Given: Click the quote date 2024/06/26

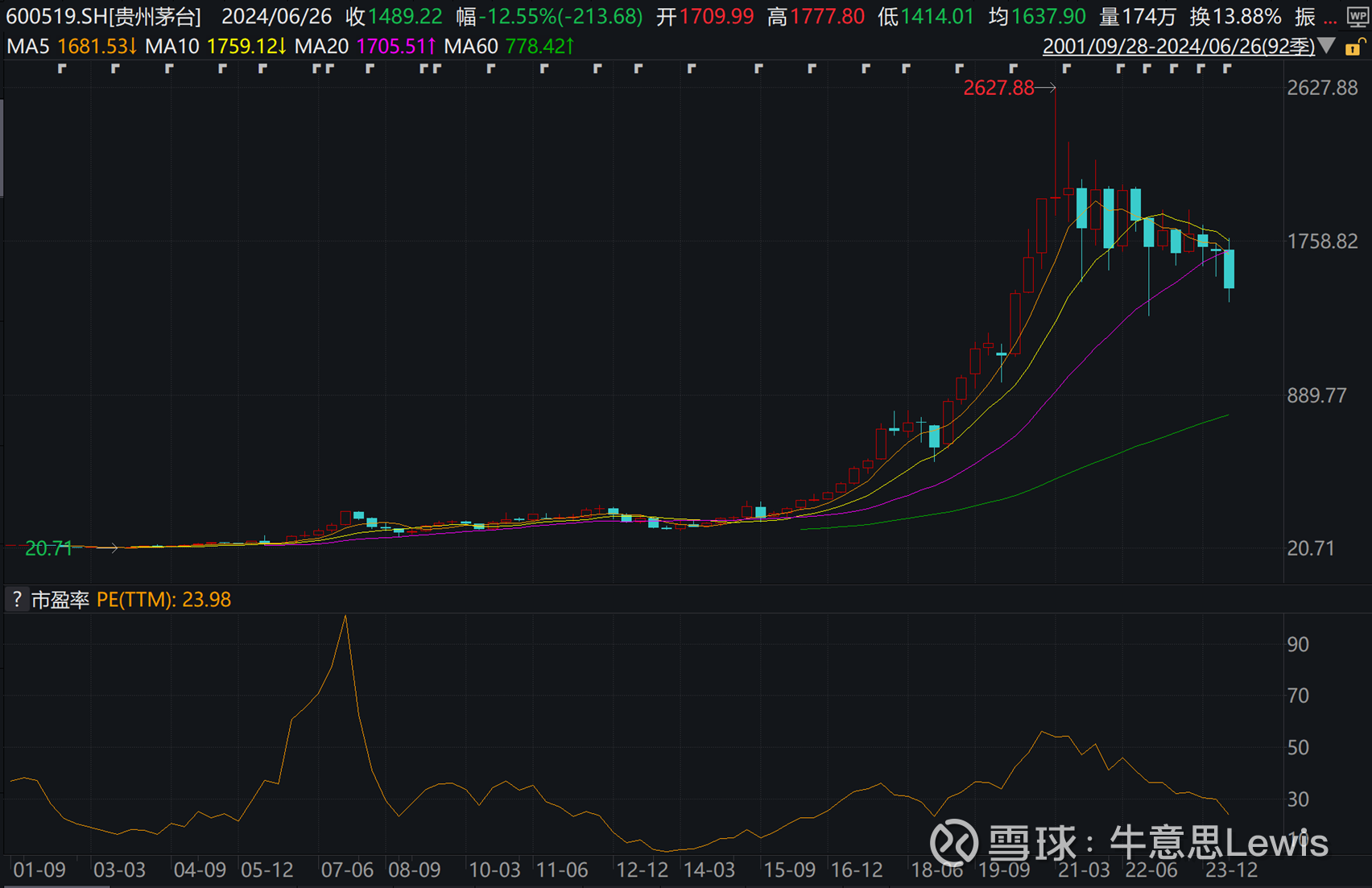Looking at the screenshot, I should (x=276, y=17).
